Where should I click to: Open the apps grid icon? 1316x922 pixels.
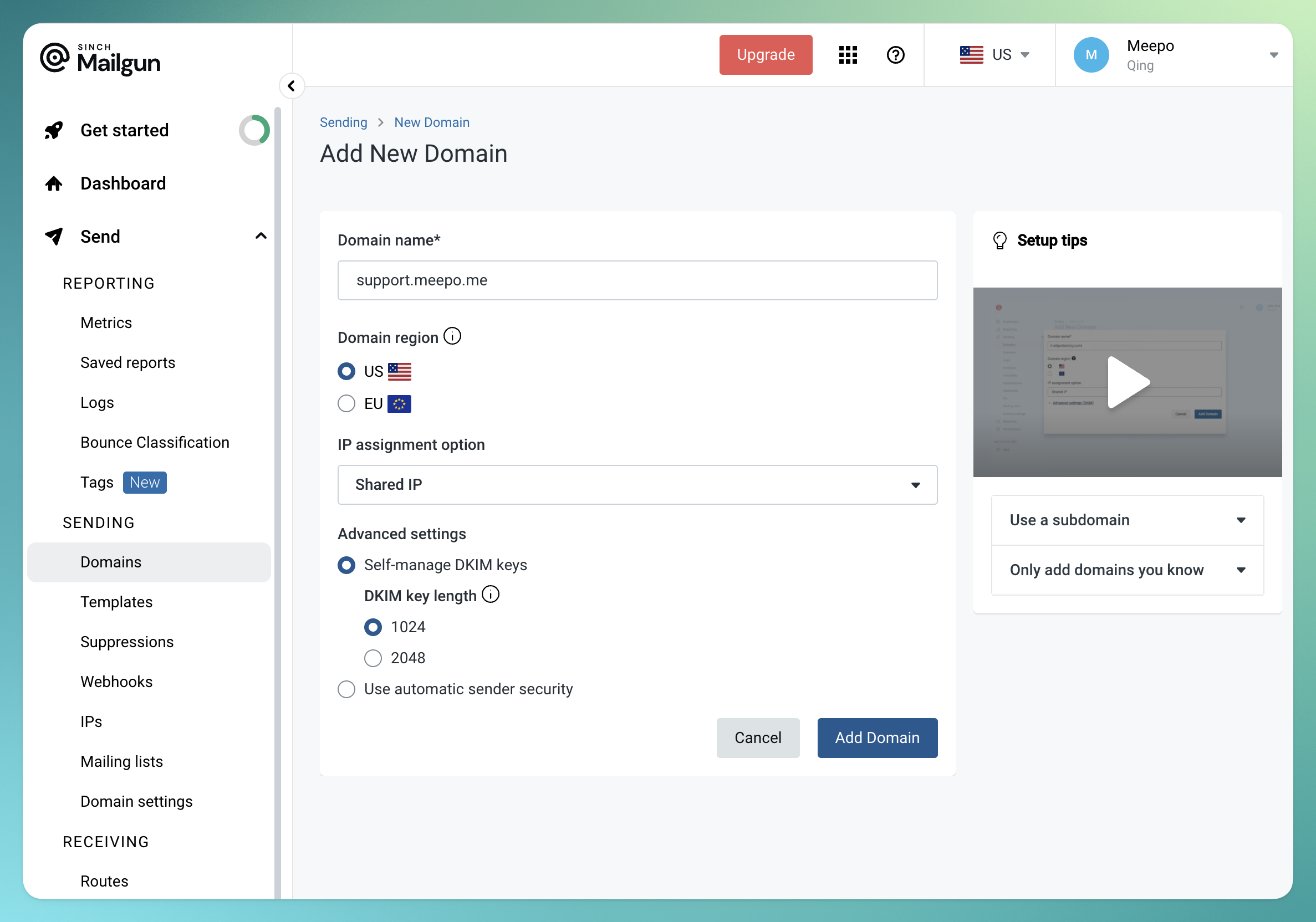pyautogui.click(x=848, y=55)
